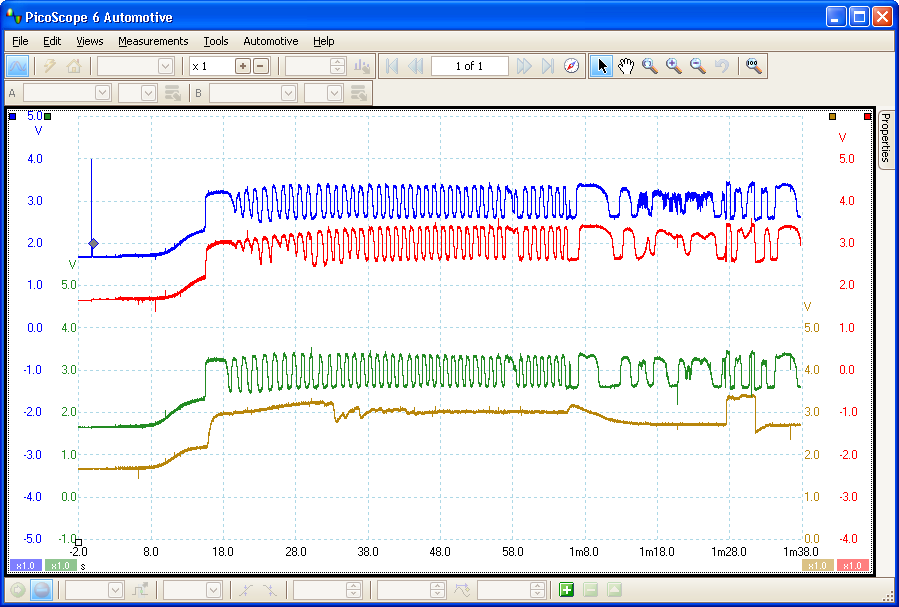Toggle scope mode button in toolbar
899x607 pixels.
pos(18,66)
